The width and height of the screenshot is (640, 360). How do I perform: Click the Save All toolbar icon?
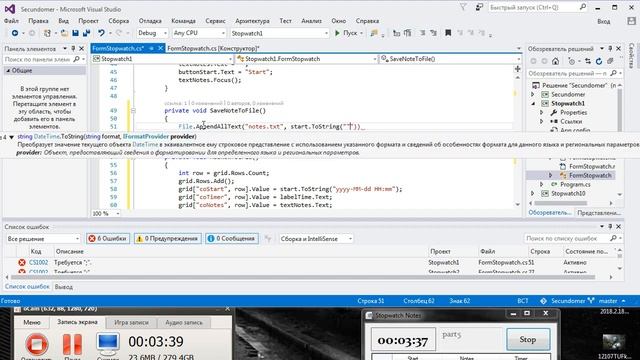click(86, 33)
